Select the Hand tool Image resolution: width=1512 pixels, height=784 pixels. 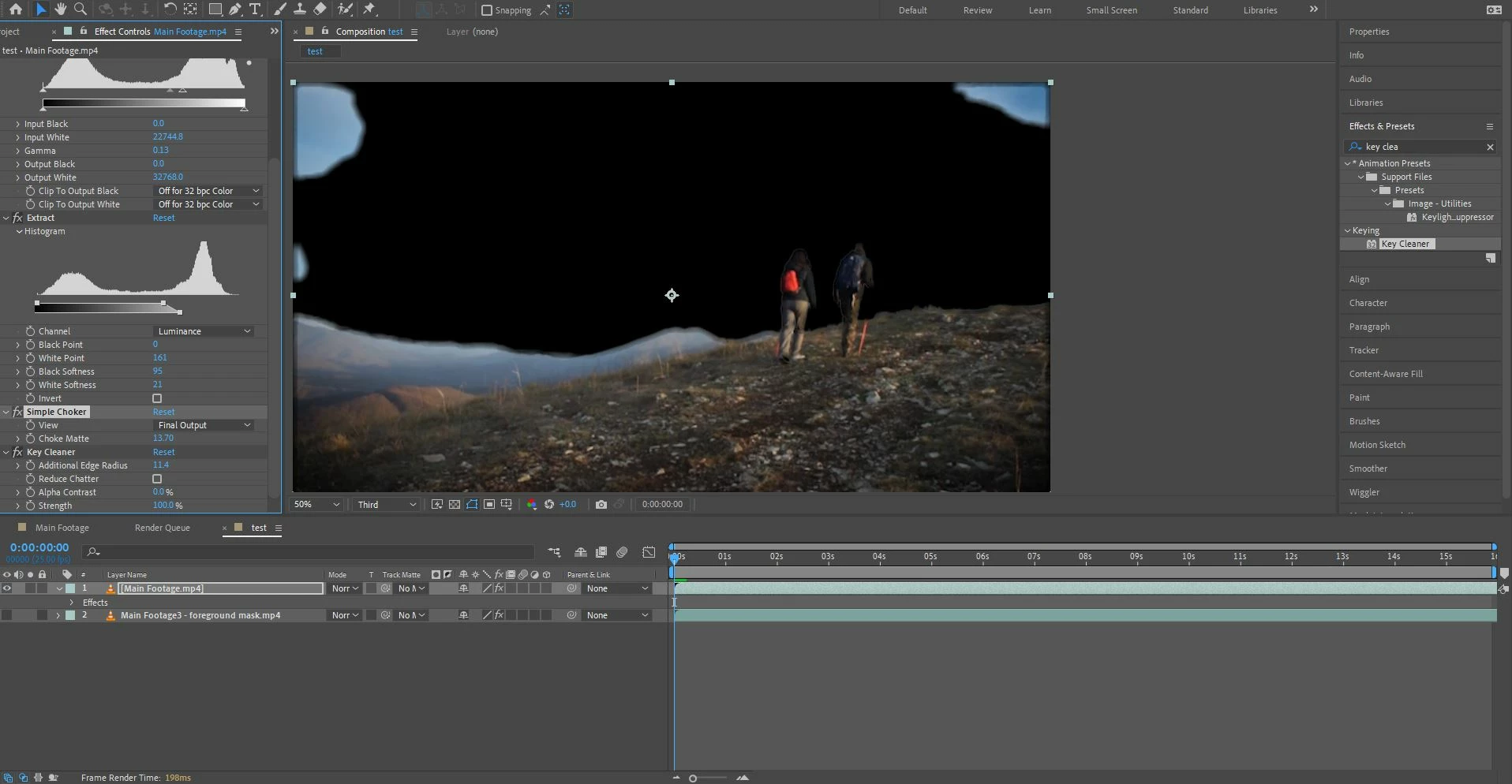(61, 9)
